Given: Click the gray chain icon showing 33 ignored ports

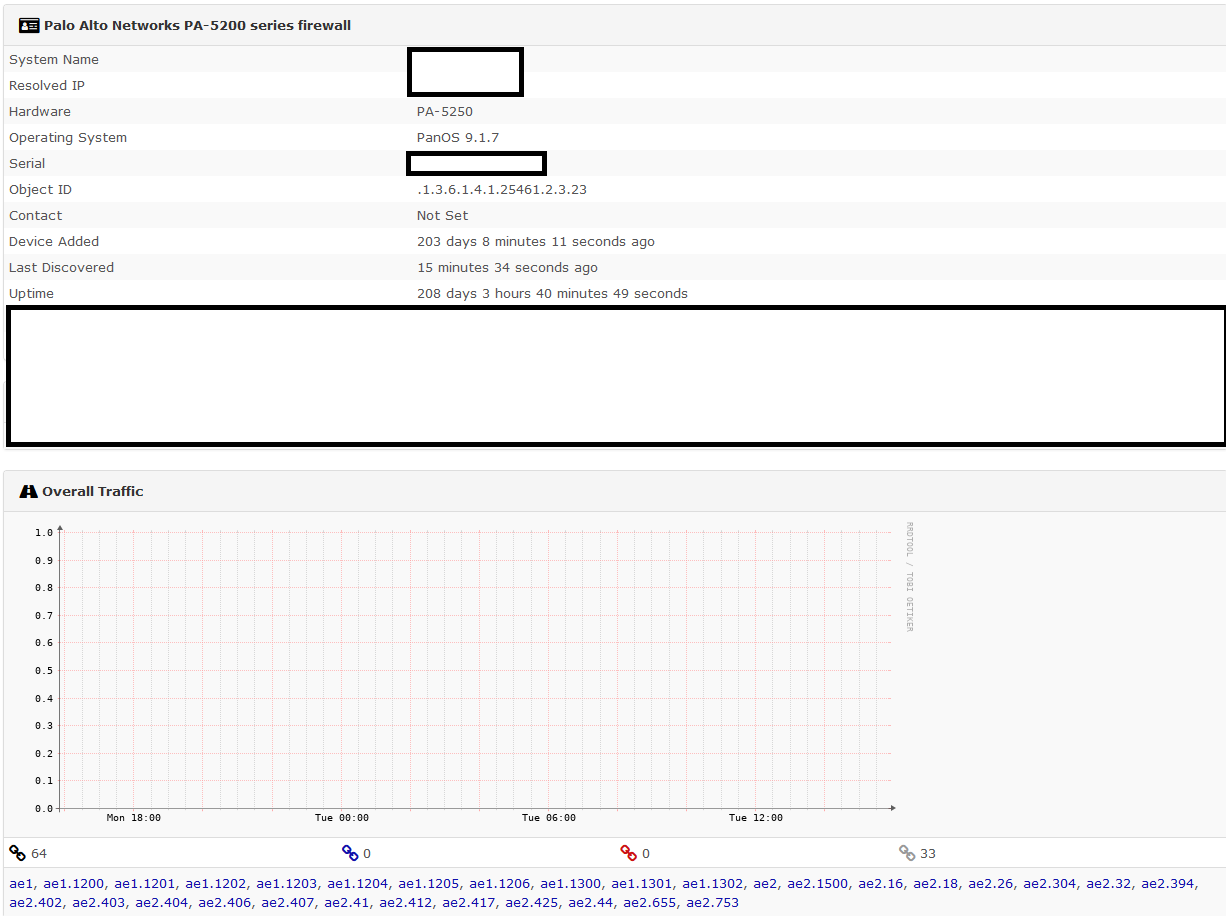Looking at the screenshot, I should tap(908, 852).
